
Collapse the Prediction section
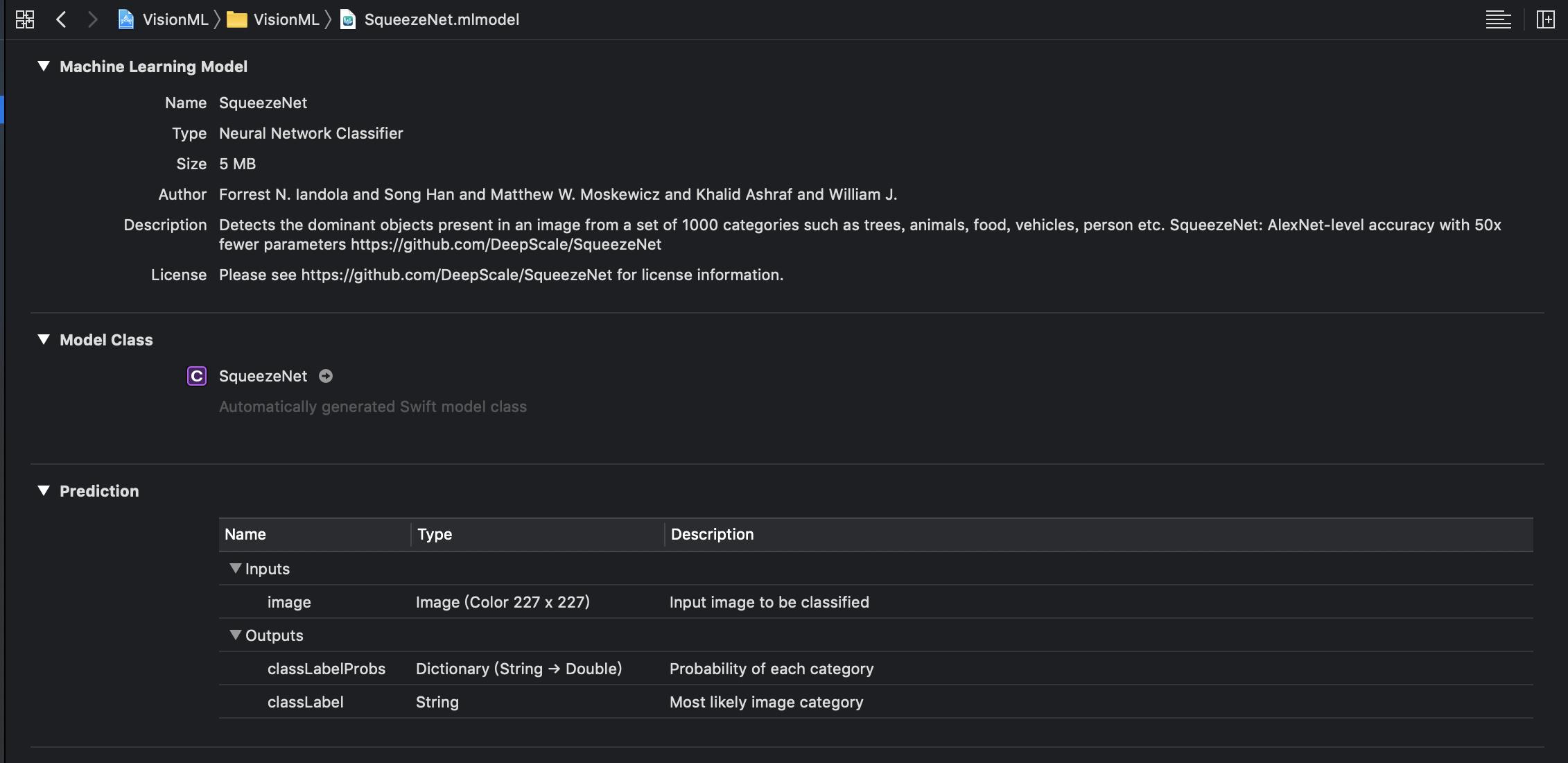pyautogui.click(x=44, y=491)
